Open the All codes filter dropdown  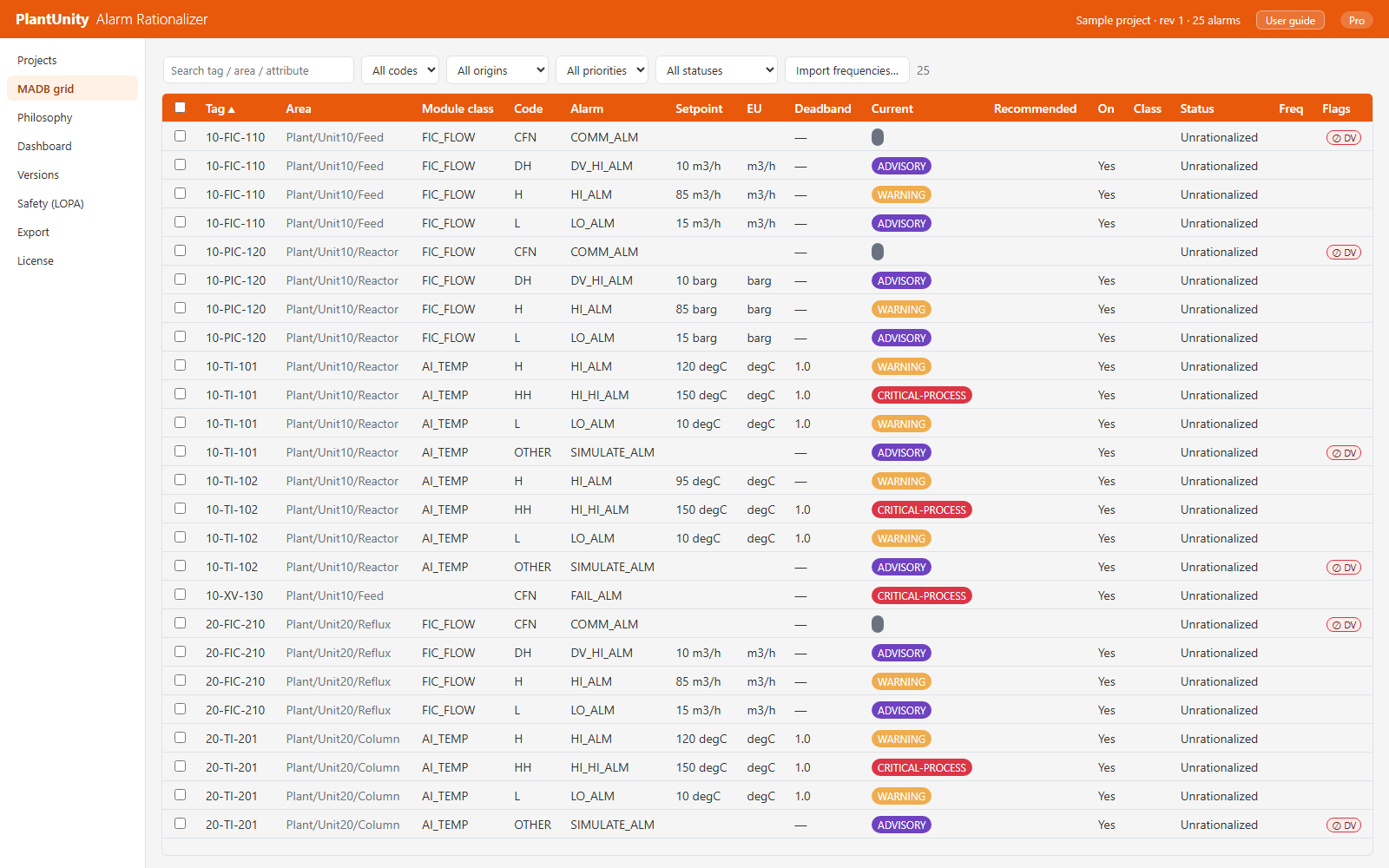(x=400, y=70)
